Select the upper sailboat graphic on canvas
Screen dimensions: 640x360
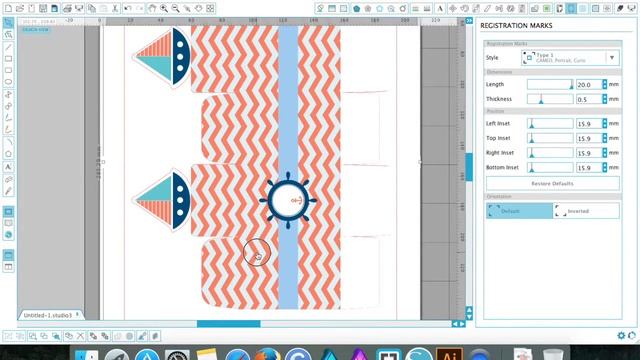click(x=162, y=56)
